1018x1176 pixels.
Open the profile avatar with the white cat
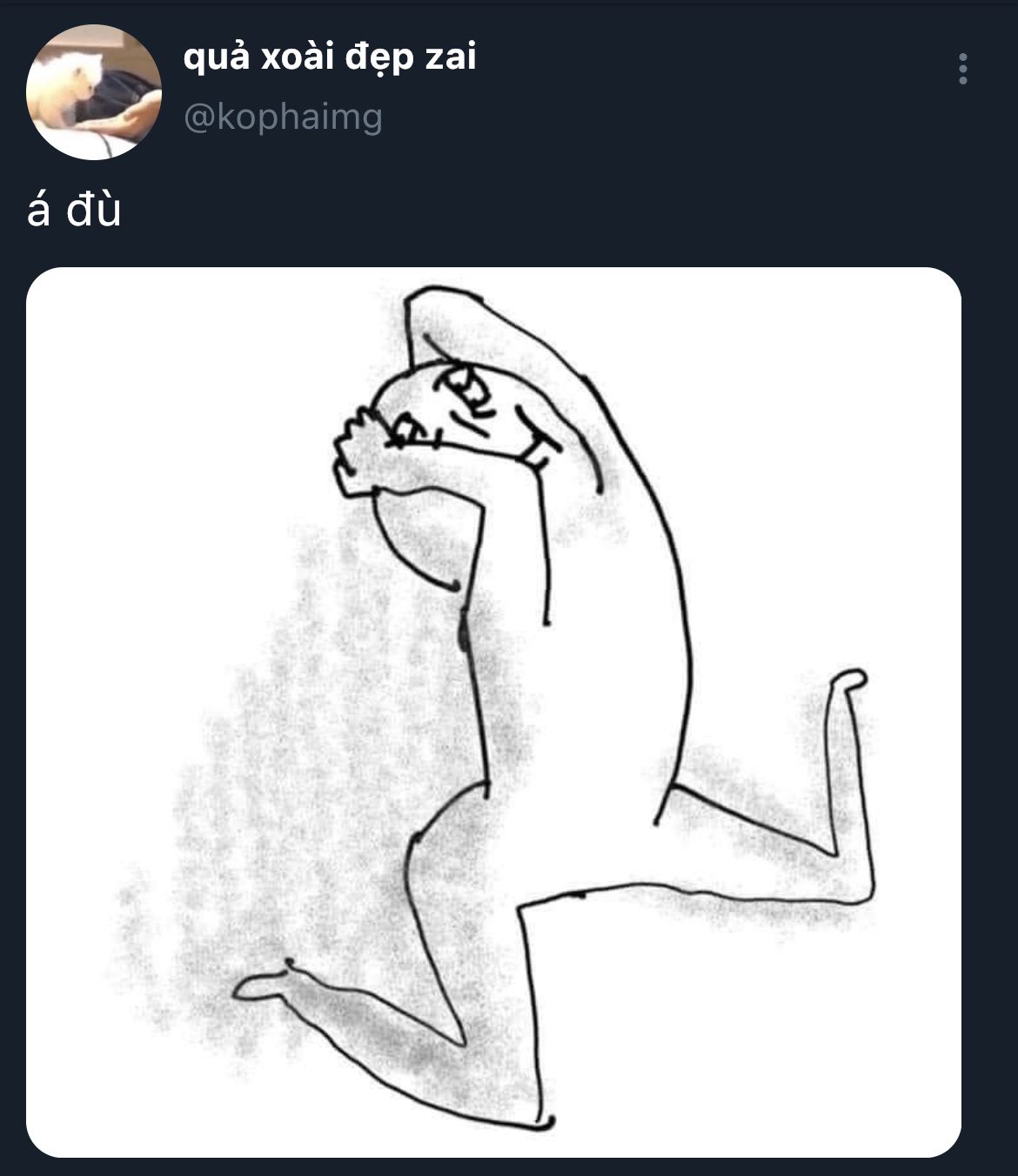94,92
